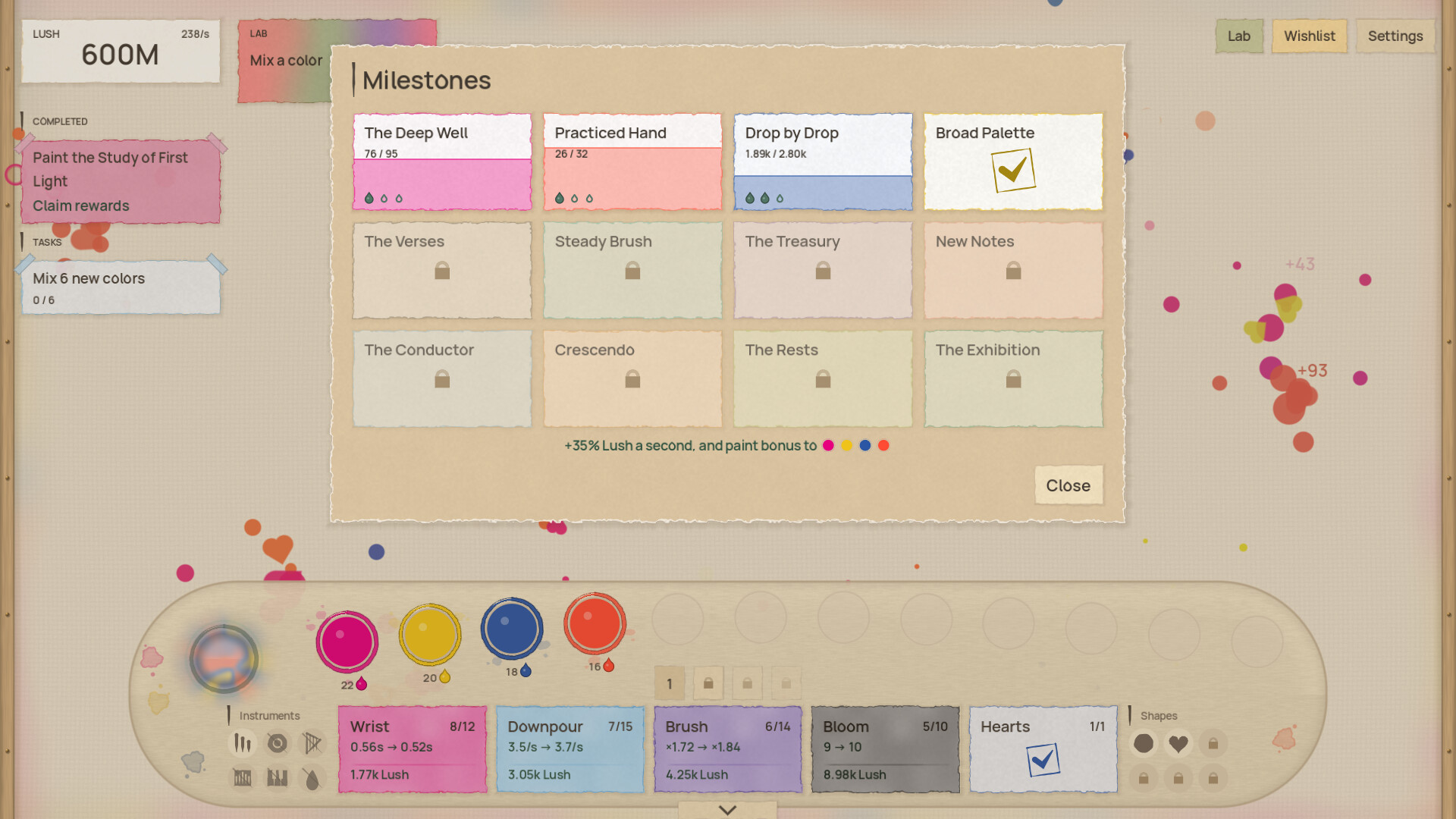Open the Wishlist tab
1456x819 pixels.
pyautogui.click(x=1310, y=36)
